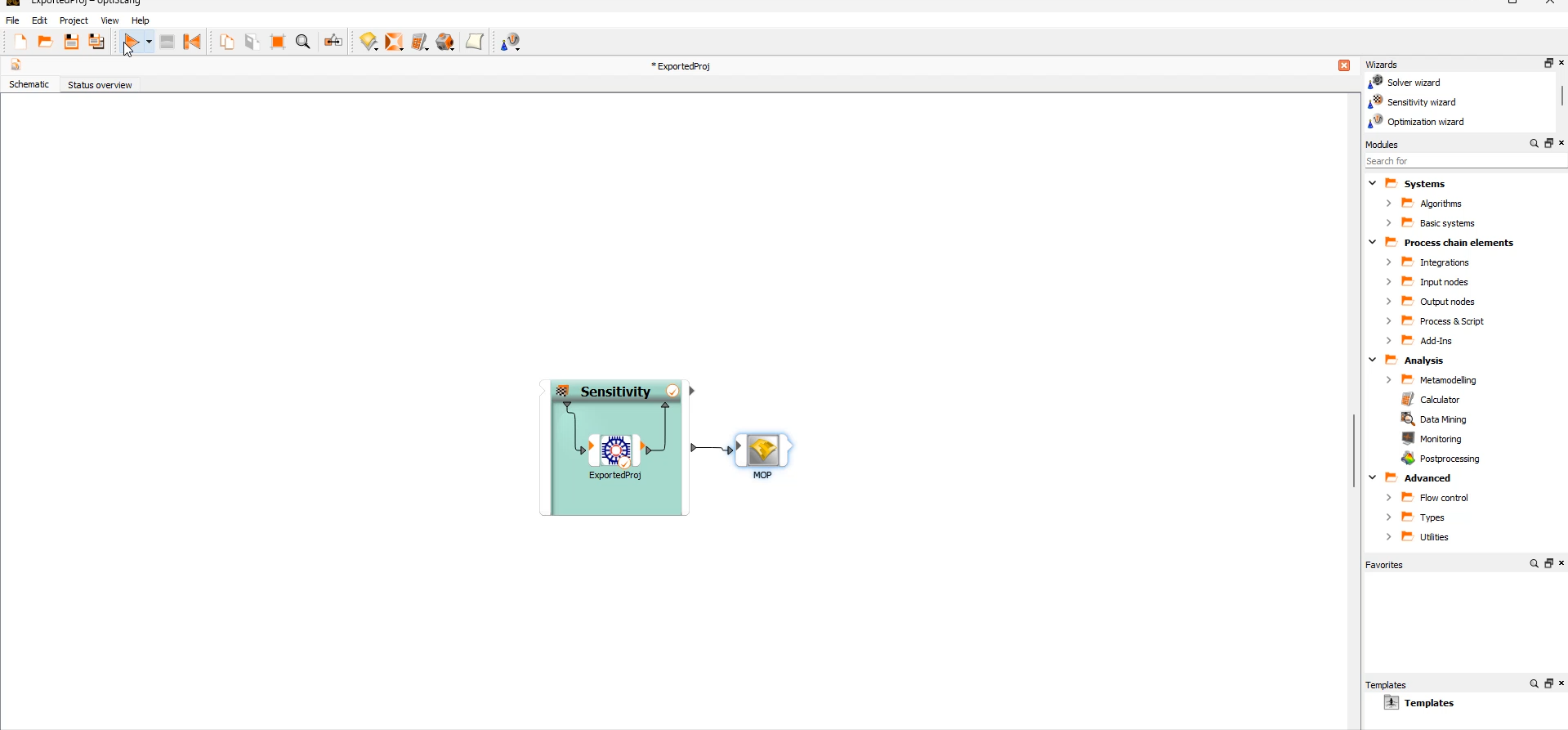1568x730 pixels.
Task: Click the Reset project rewind icon
Action: [x=193, y=43]
